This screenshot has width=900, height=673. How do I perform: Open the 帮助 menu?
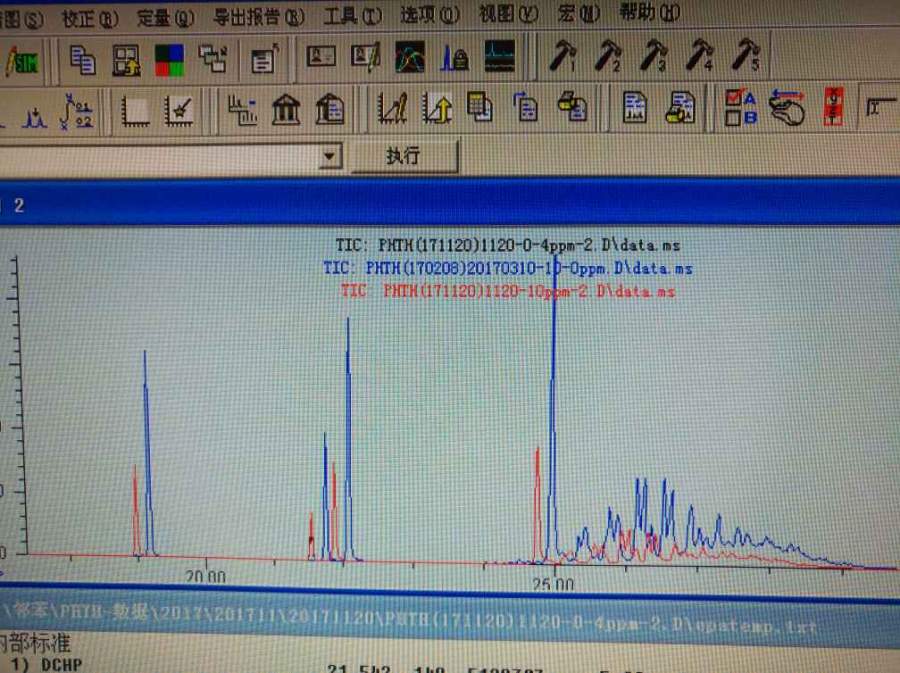pyautogui.click(x=649, y=11)
